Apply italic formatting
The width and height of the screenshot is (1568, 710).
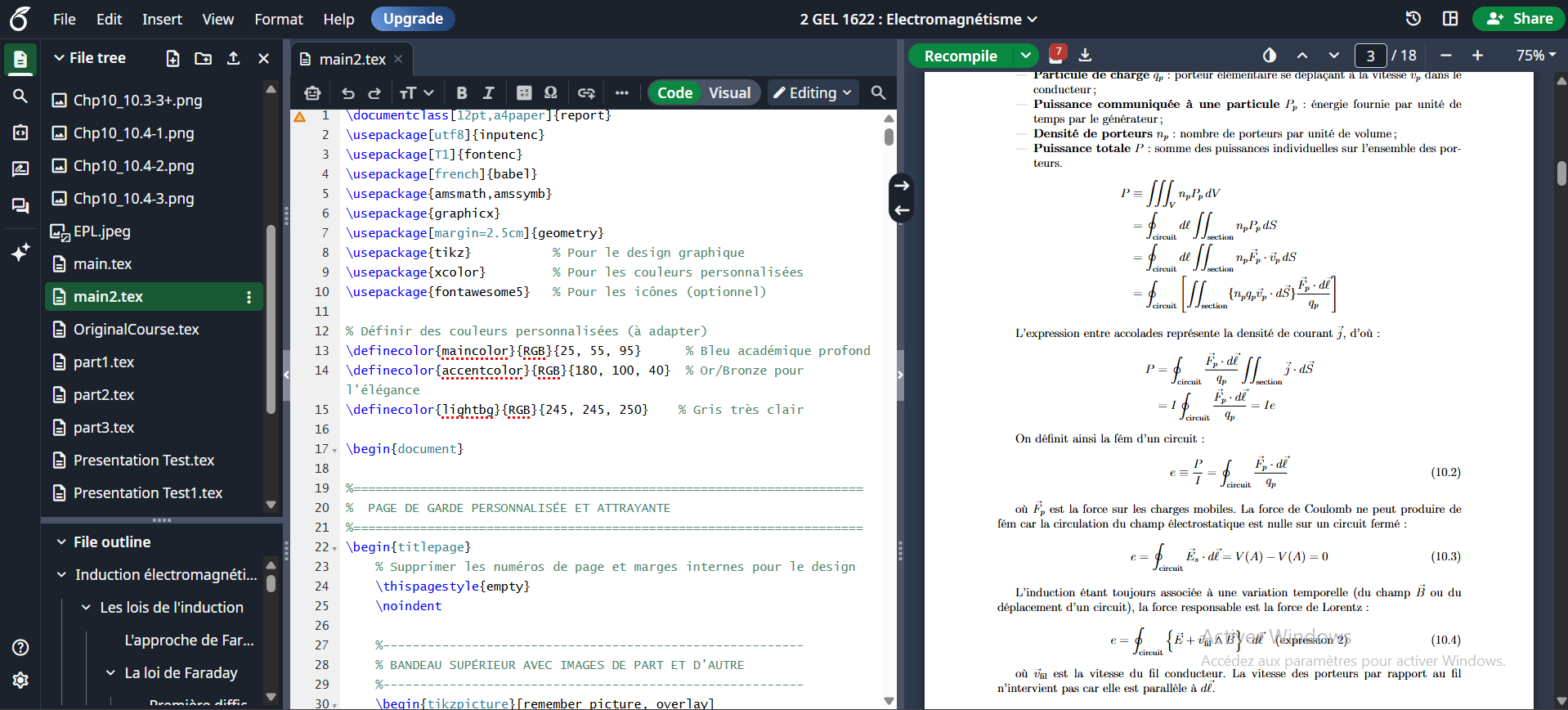[x=488, y=92]
